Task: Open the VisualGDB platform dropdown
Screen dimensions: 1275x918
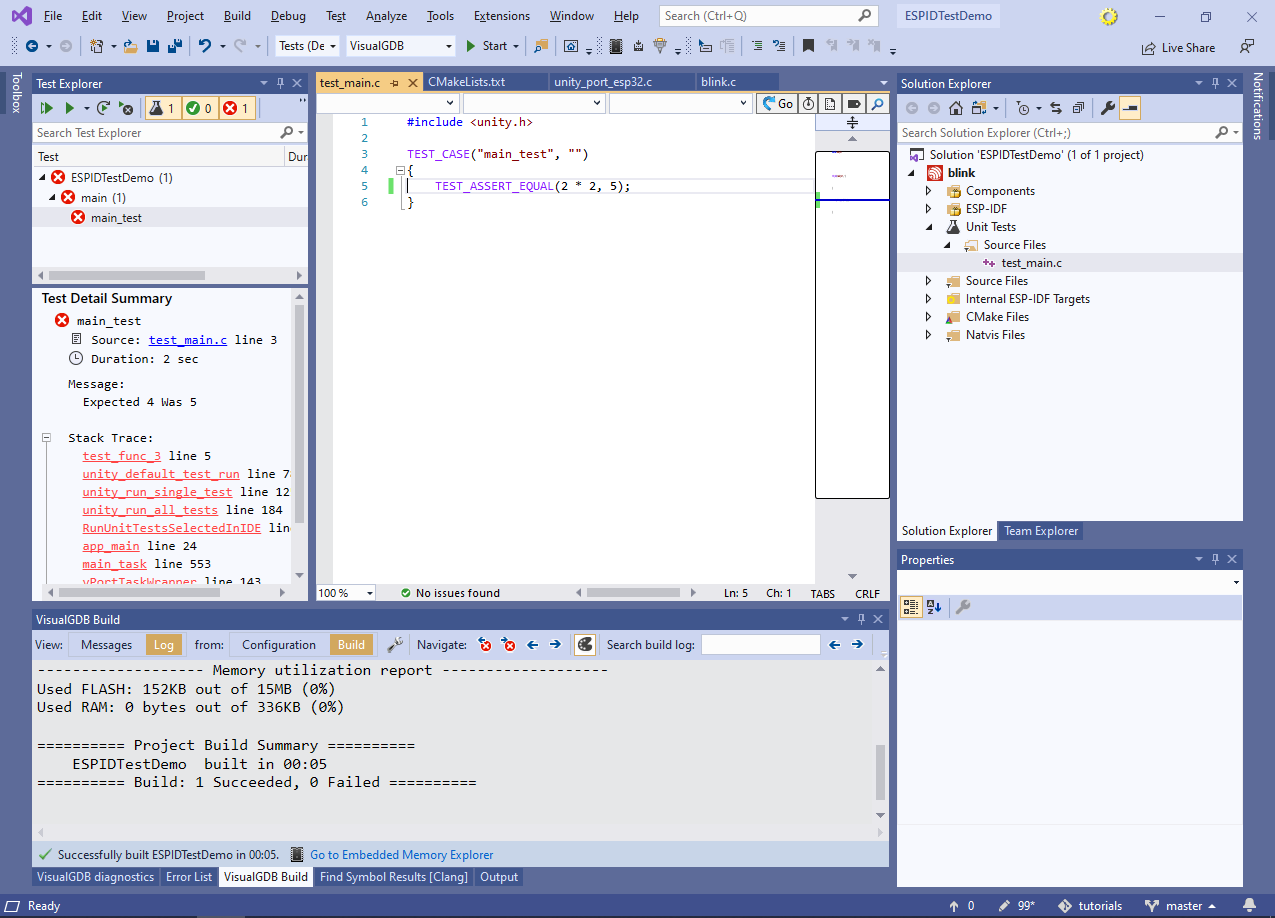Action: point(401,46)
